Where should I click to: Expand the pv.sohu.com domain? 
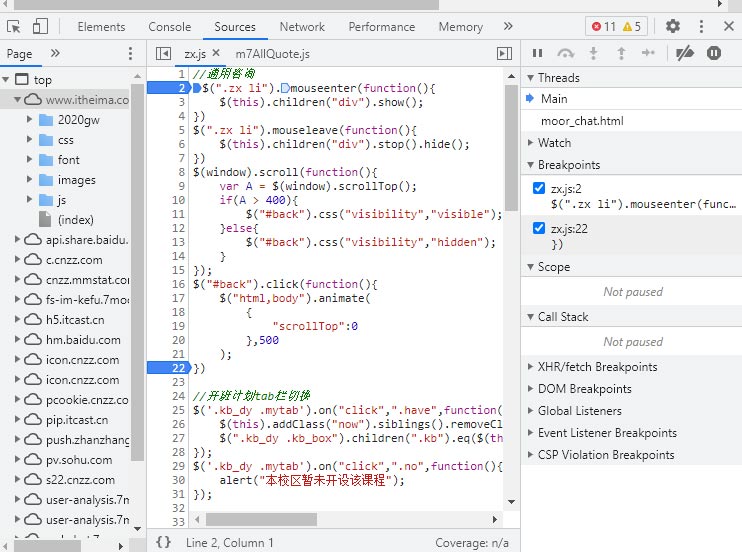[x=18, y=460]
